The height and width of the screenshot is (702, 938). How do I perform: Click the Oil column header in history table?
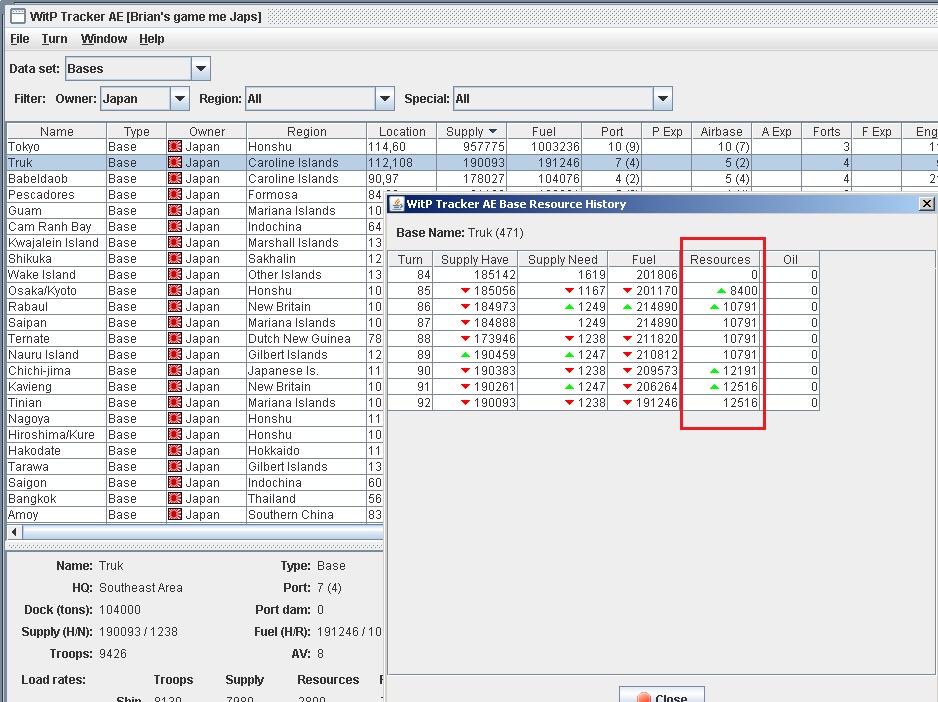click(x=791, y=260)
